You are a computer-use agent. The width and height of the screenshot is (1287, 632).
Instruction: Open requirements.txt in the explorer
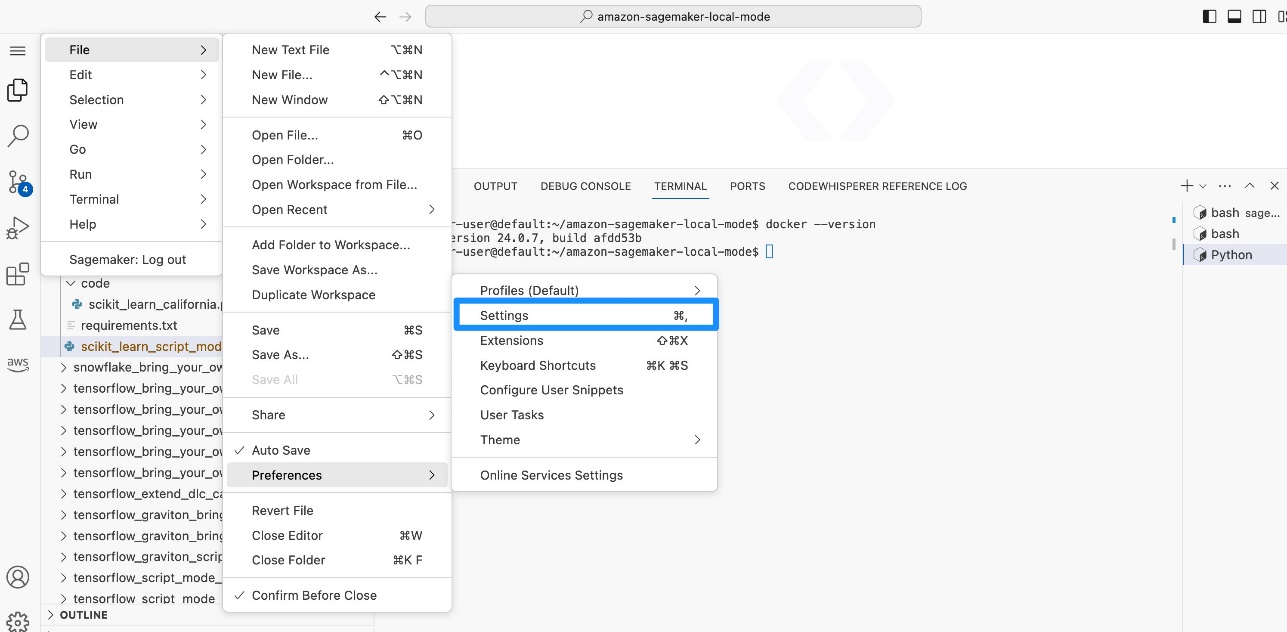point(129,325)
